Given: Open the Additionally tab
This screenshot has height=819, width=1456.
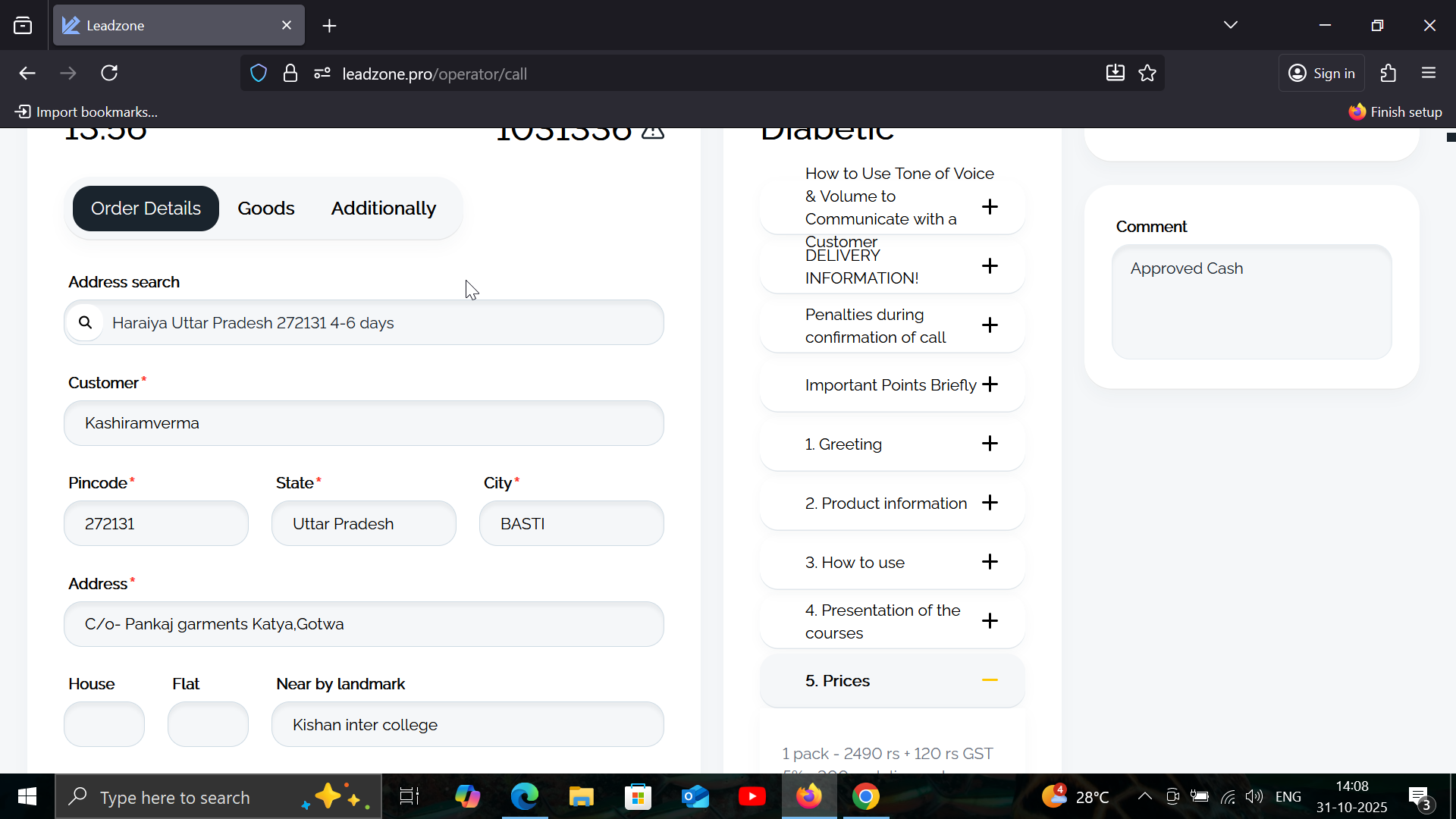Looking at the screenshot, I should pyautogui.click(x=383, y=209).
